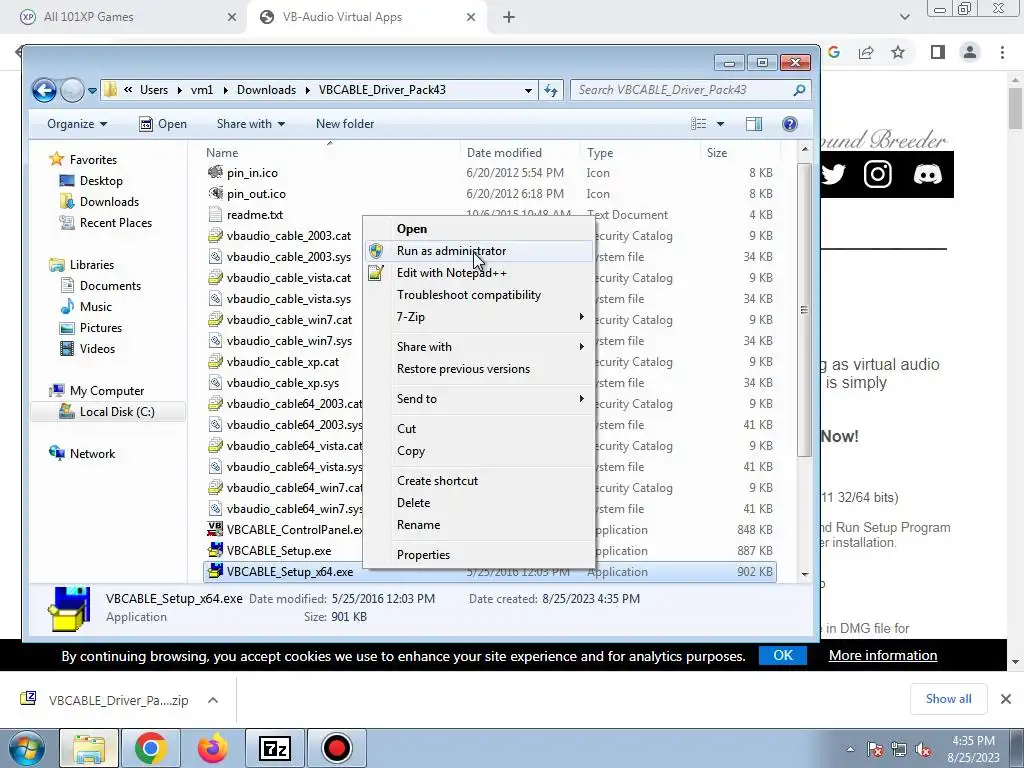
Task: Choose Run as administrator in context menu
Action: 479,251
